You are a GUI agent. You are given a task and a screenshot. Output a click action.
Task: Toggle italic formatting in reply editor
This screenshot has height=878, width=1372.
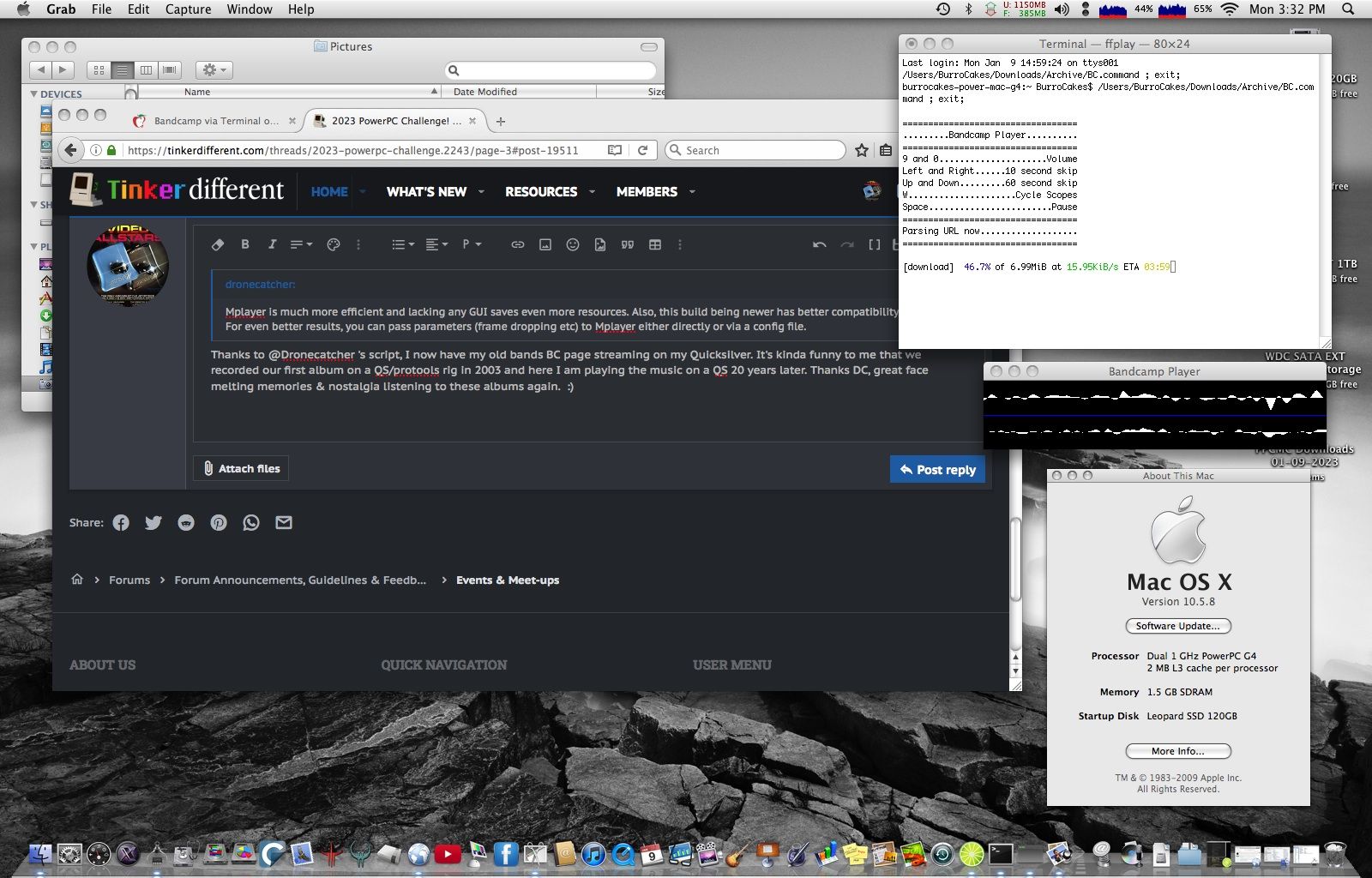click(272, 244)
